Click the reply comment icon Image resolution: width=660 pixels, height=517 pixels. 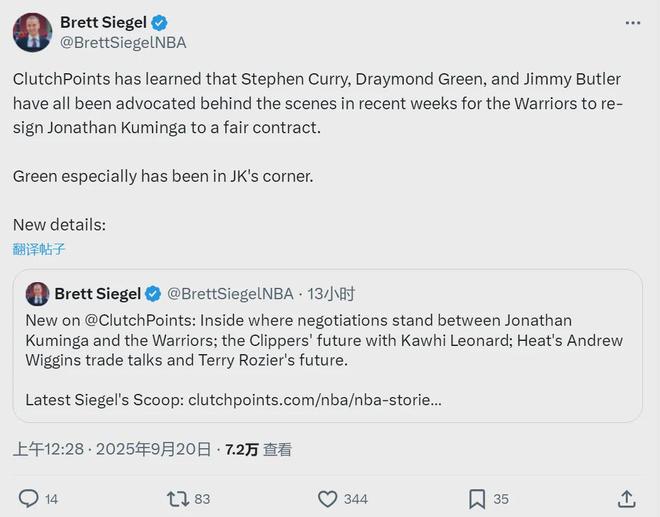tap(29, 498)
